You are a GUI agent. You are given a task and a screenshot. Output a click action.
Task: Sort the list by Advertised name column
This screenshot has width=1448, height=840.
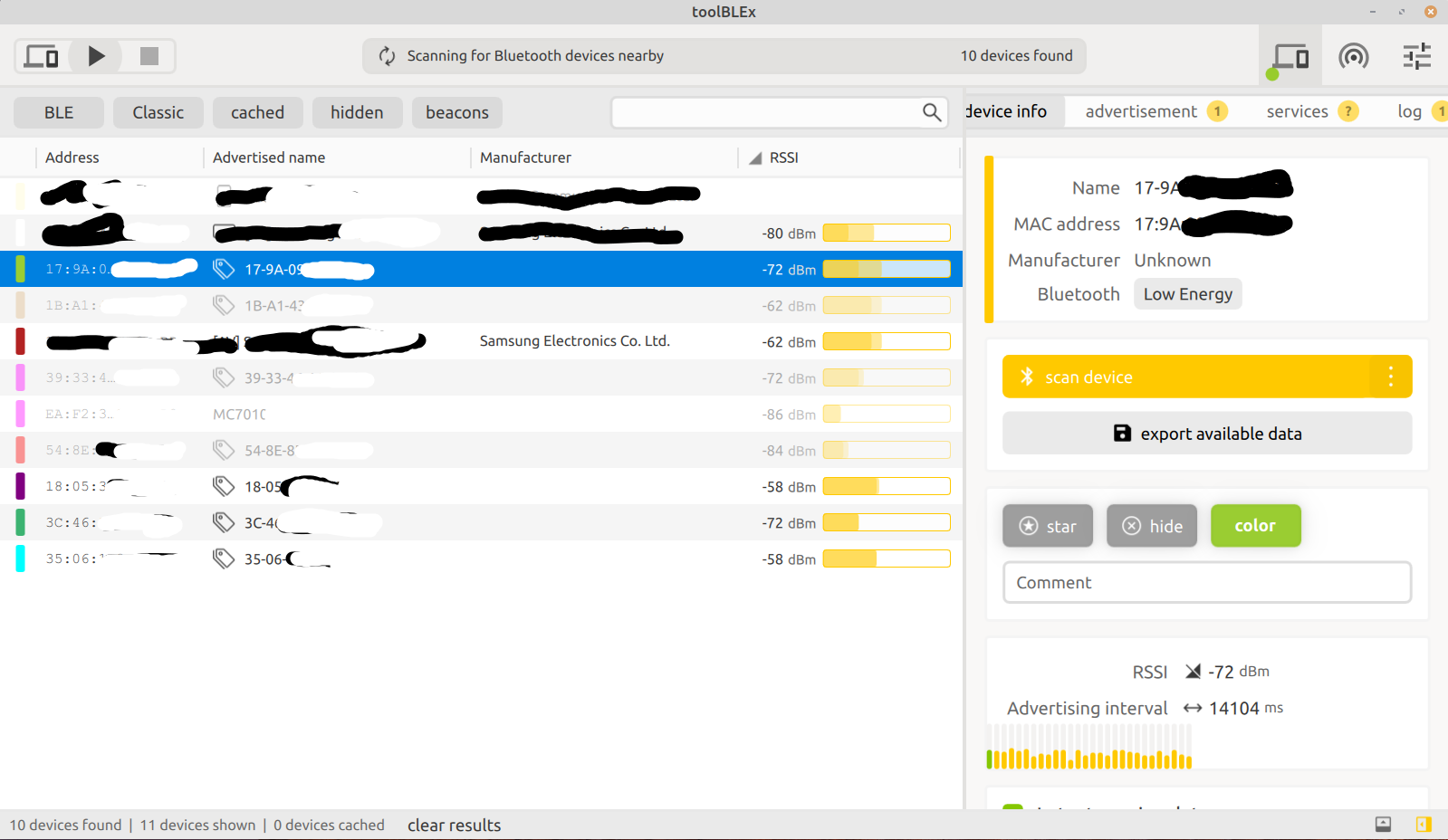269,157
